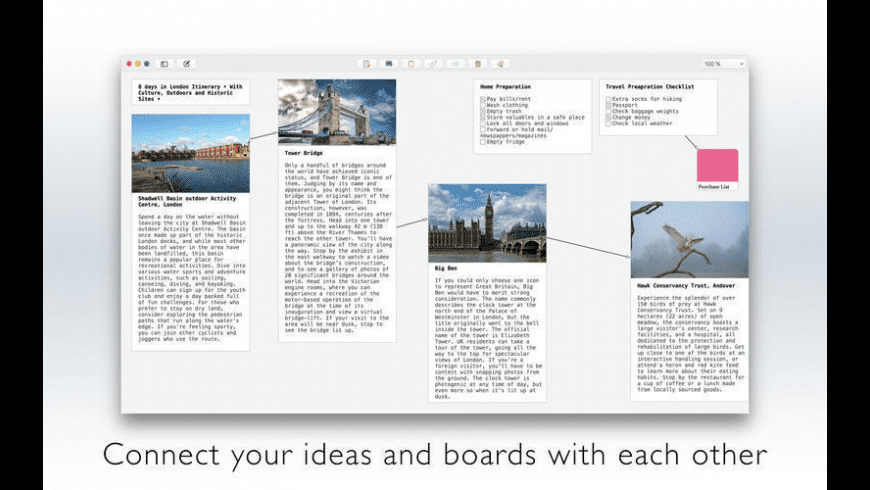Image resolution: width=870 pixels, height=490 pixels.
Task: Toggle the sidebar panel icon
Action: click(164, 64)
